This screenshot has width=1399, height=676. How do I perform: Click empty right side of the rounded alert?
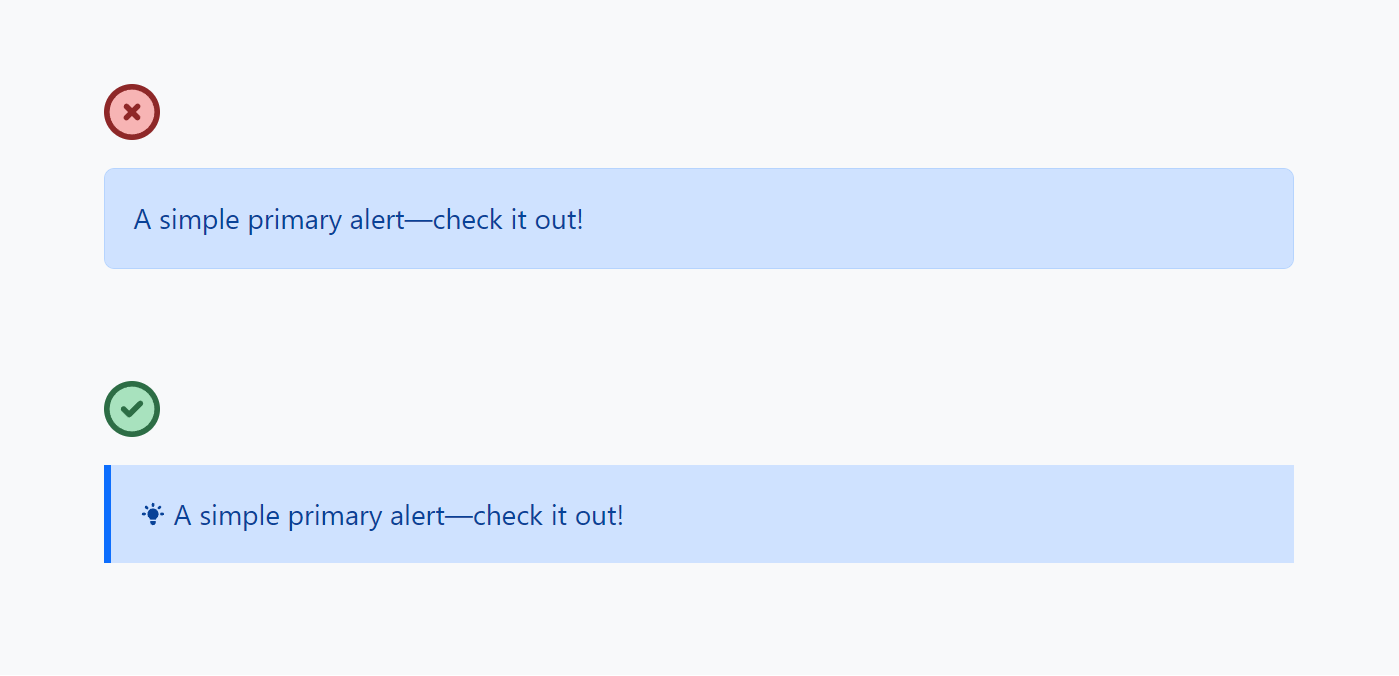coord(1000,219)
